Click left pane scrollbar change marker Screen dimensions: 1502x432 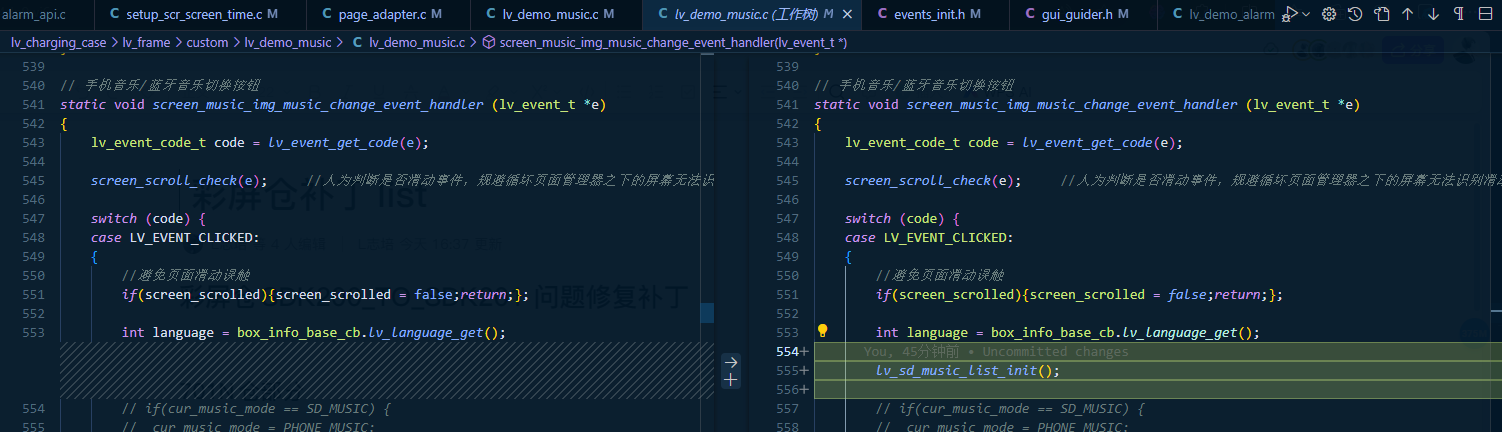click(x=707, y=313)
